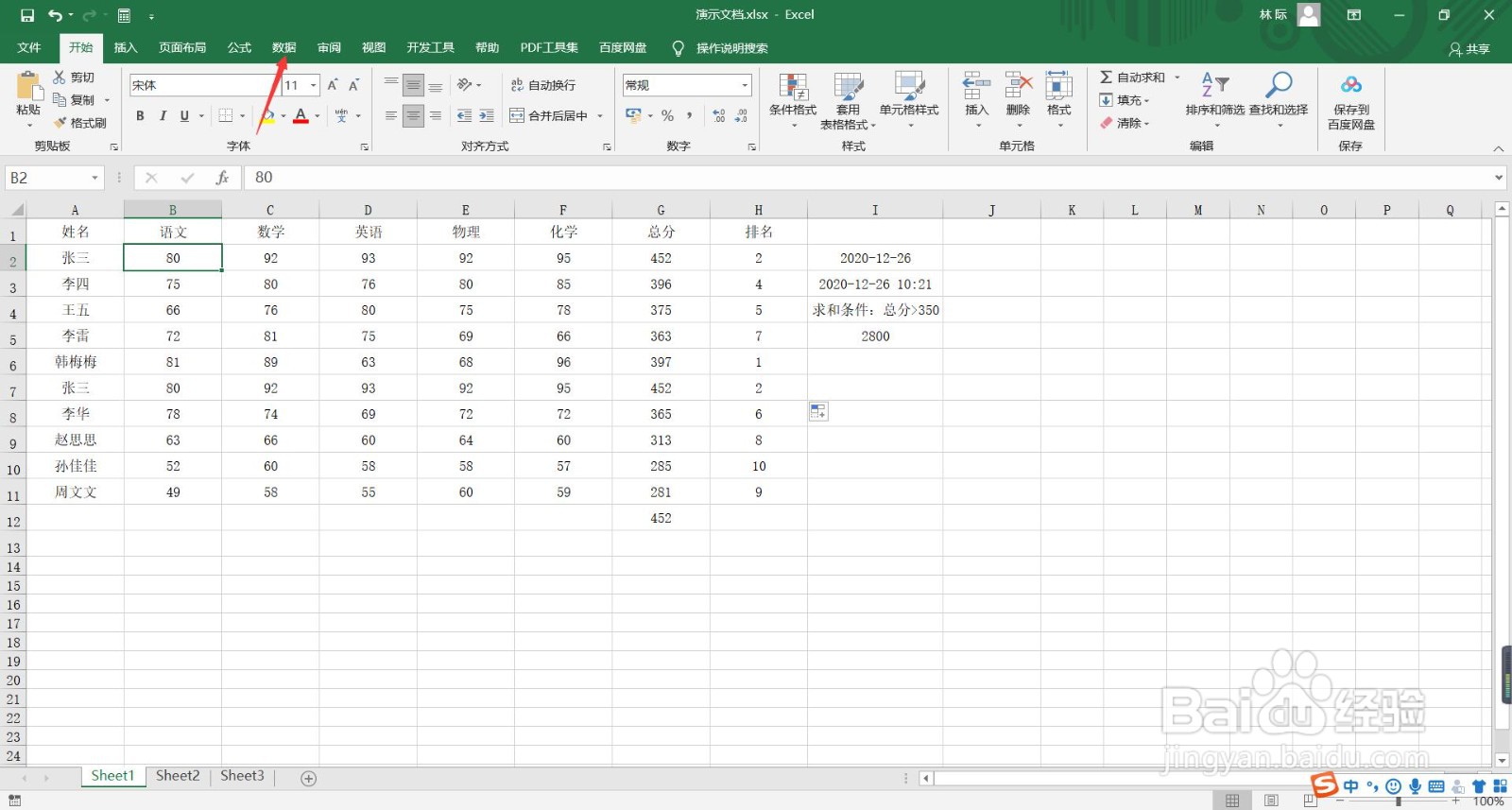Open the Fill (填充) dropdown
The width and height of the screenshot is (1512, 810).
(x=1125, y=100)
